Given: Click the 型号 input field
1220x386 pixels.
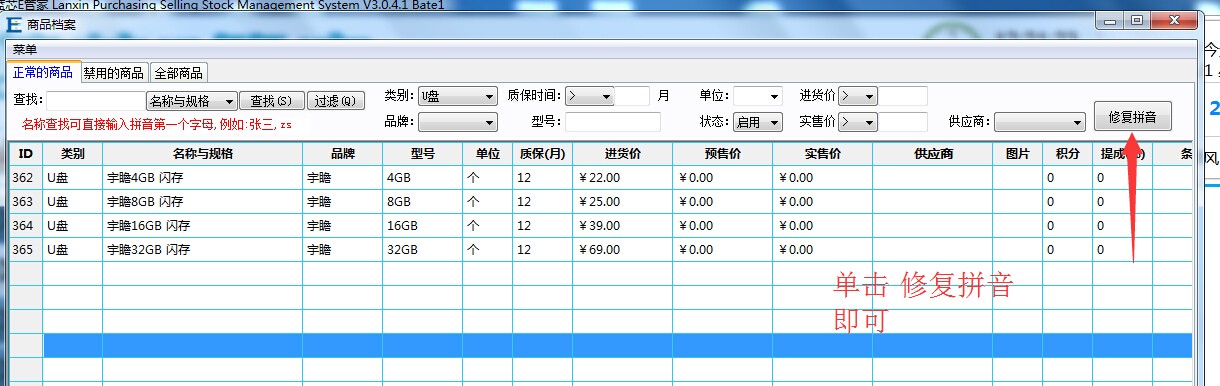Looking at the screenshot, I should [613, 122].
